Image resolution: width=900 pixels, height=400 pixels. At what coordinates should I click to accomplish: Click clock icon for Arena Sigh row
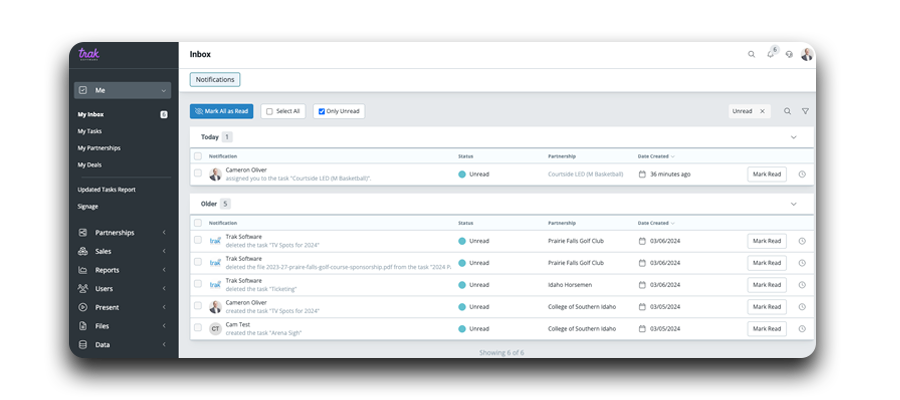tap(802, 329)
